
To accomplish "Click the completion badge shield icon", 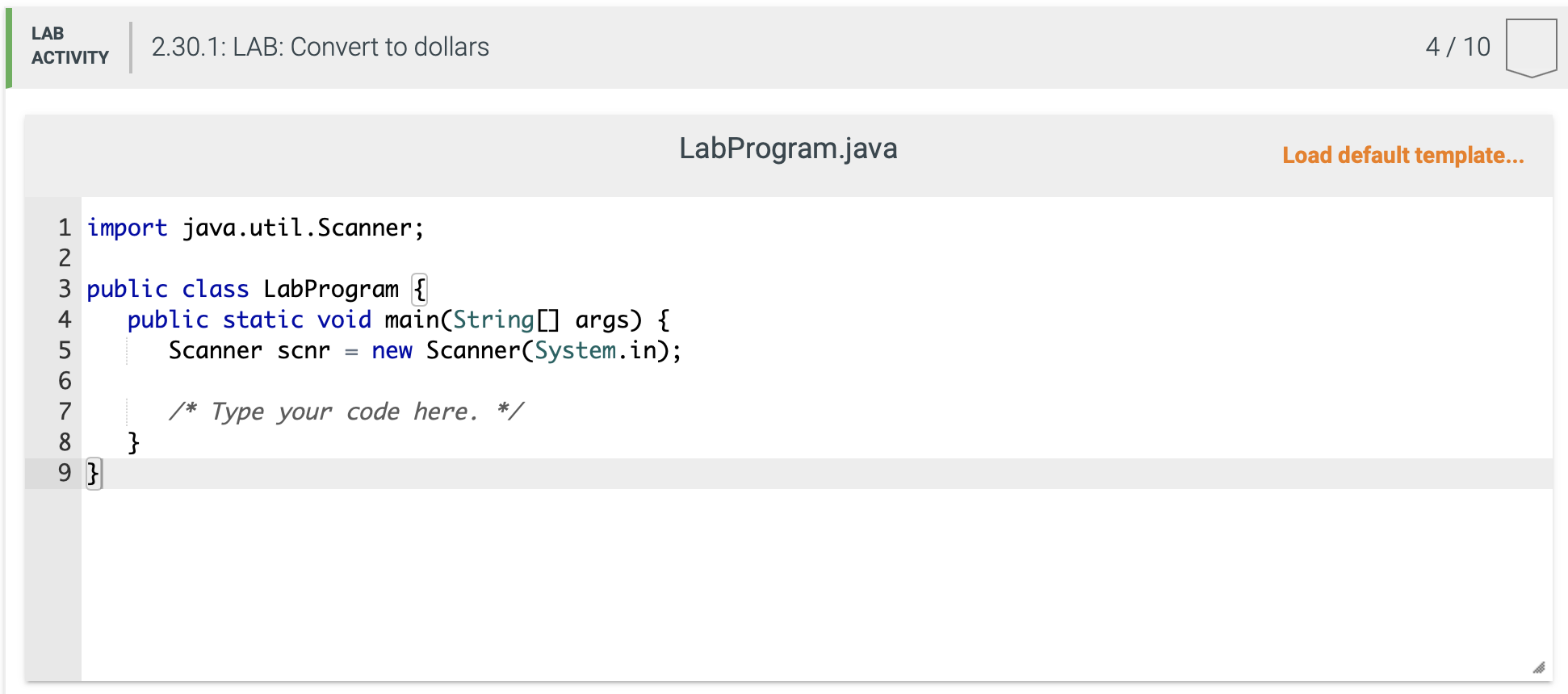I will [1530, 48].
